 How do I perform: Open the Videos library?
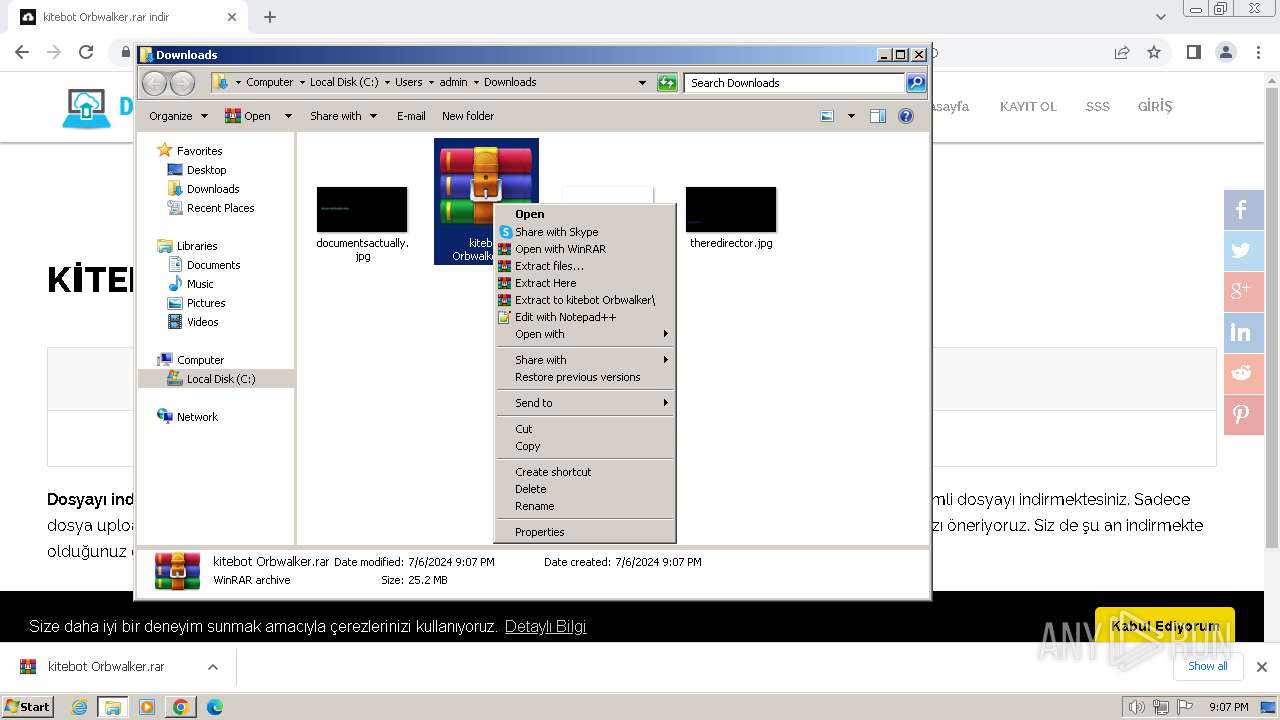pos(202,322)
